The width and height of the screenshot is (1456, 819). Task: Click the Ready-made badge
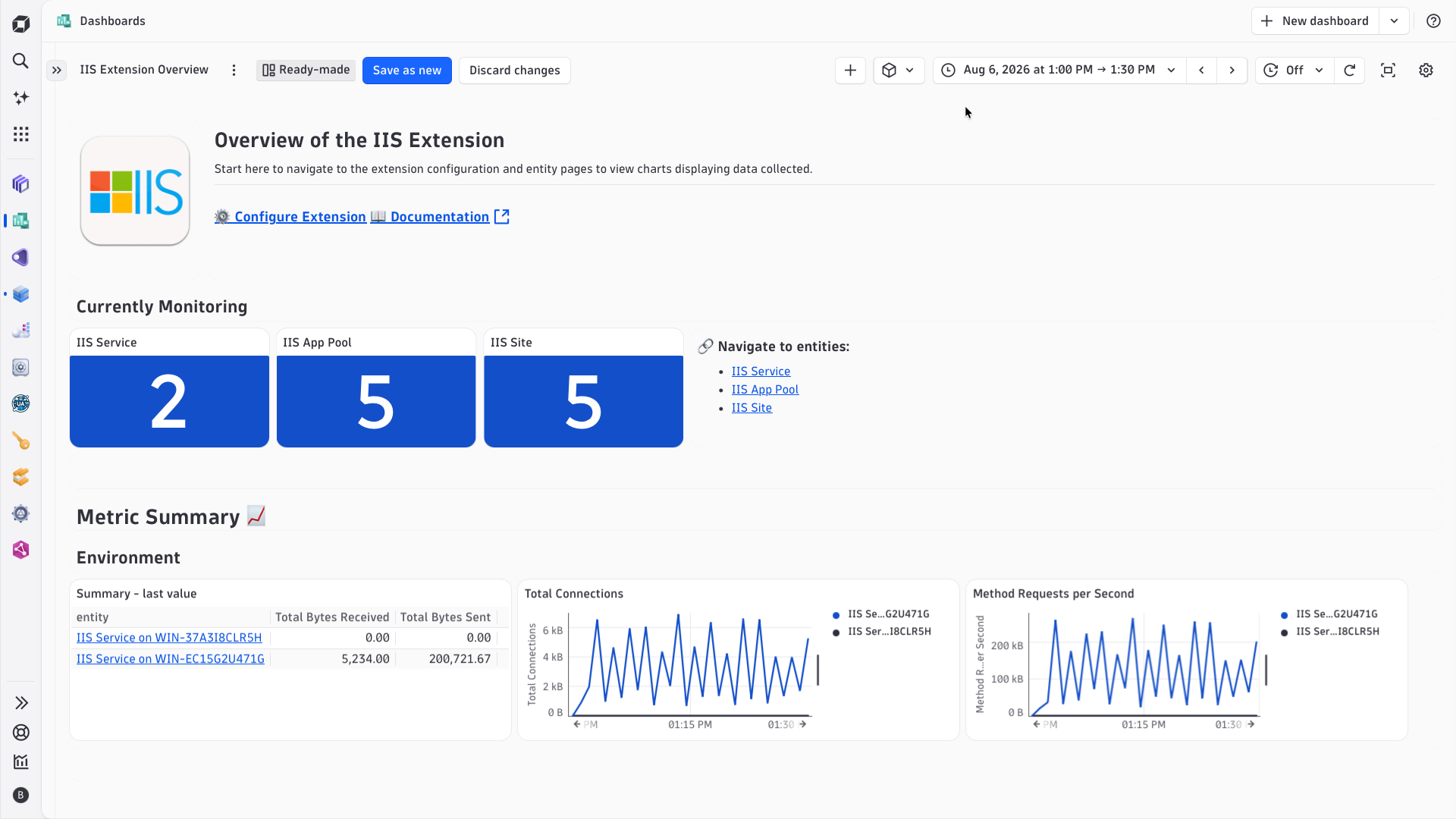(306, 71)
